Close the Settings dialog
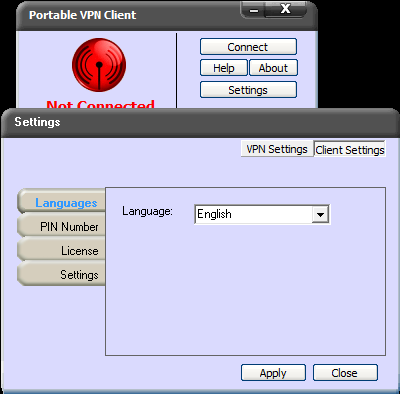Image resolution: width=400 pixels, height=394 pixels. coord(345,373)
